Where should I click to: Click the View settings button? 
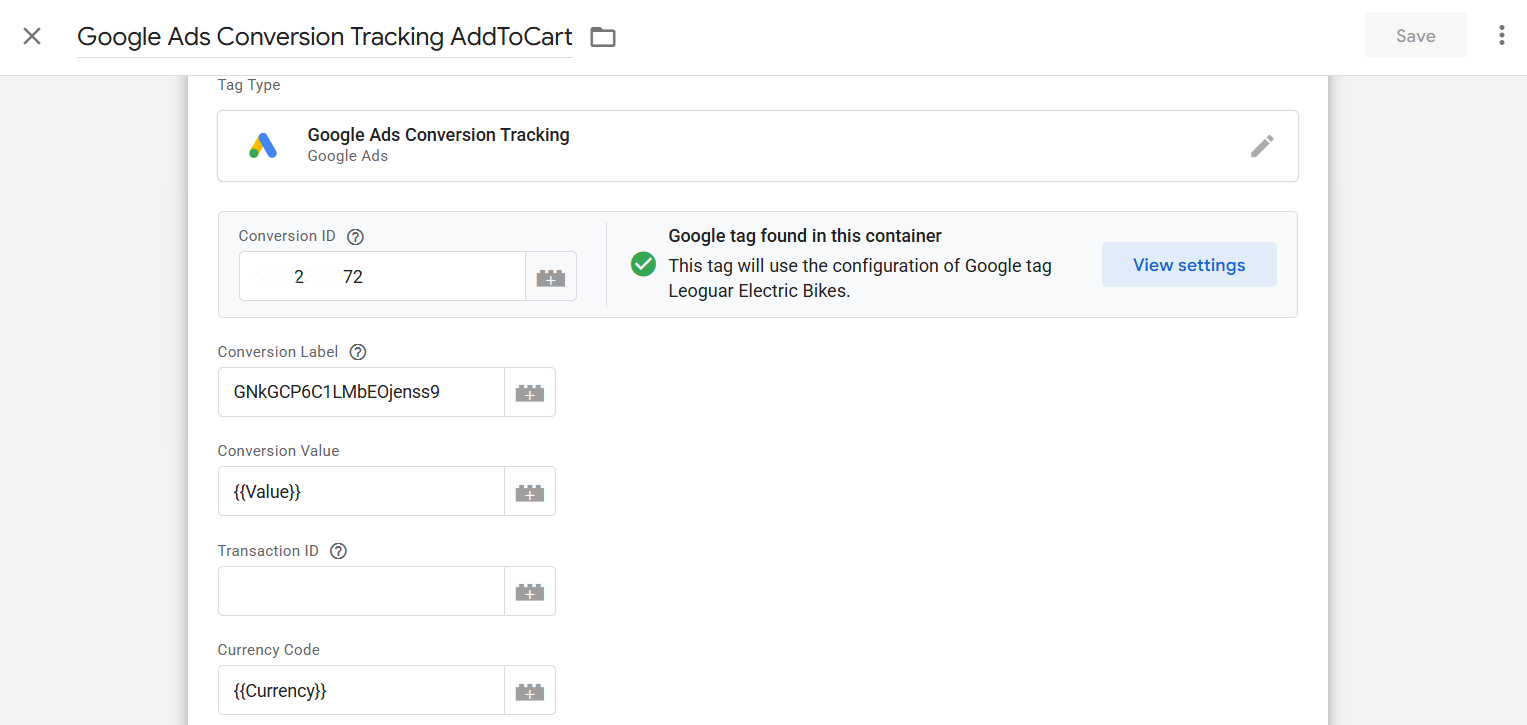tap(1188, 265)
